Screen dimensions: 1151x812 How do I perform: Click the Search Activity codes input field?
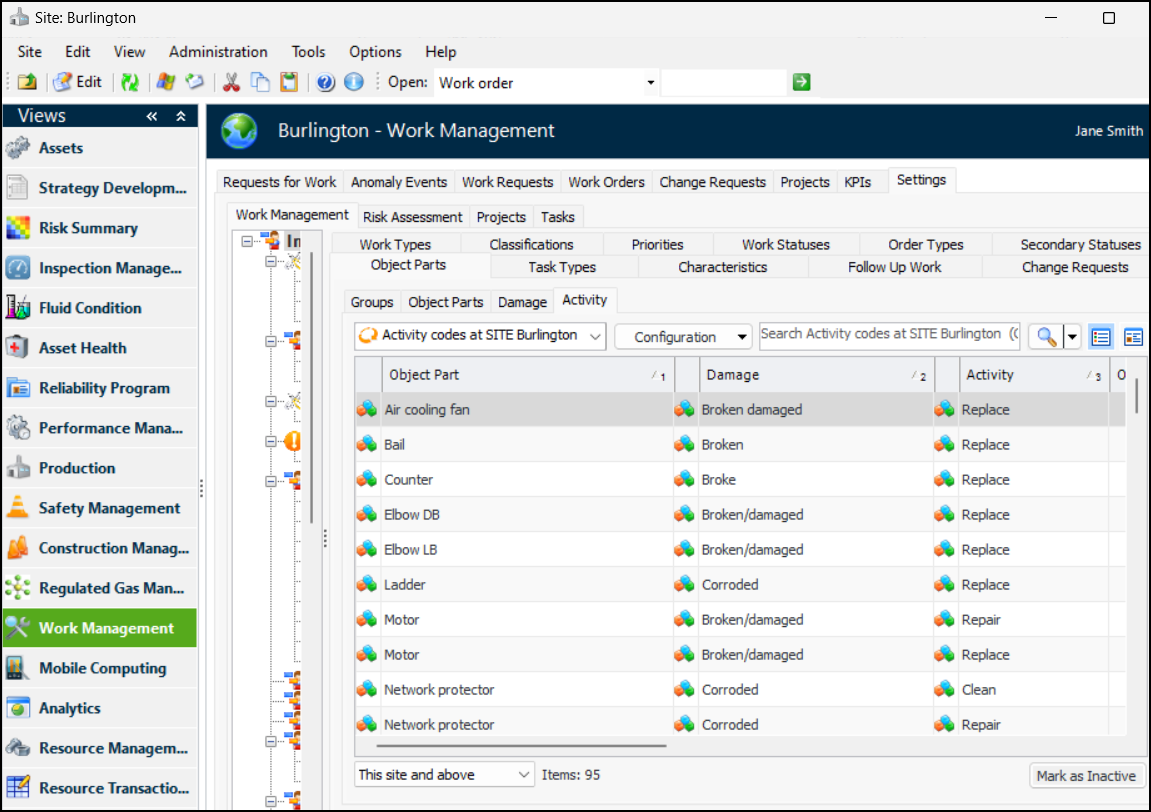tap(889, 335)
